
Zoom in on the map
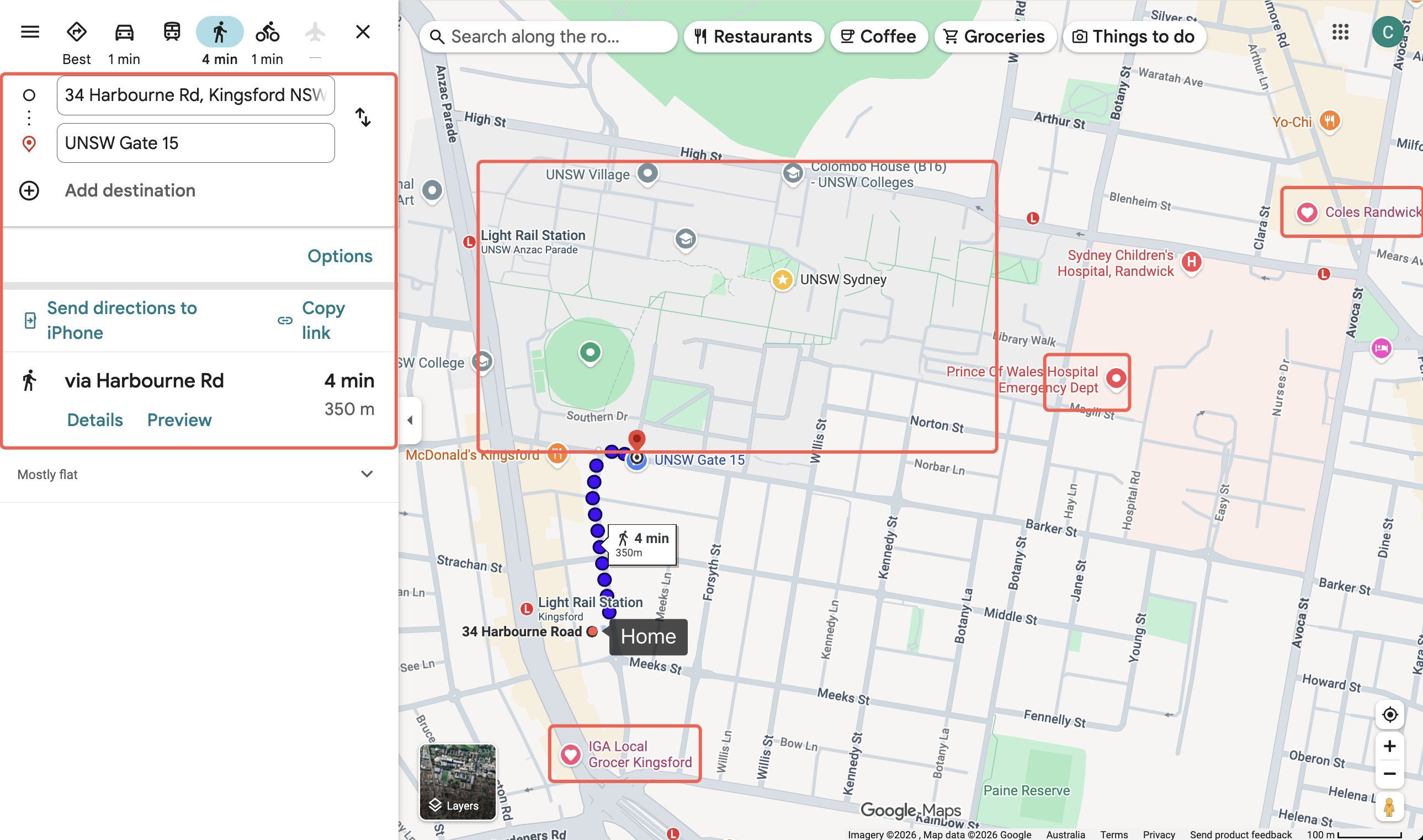click(x=1389, y=747)
